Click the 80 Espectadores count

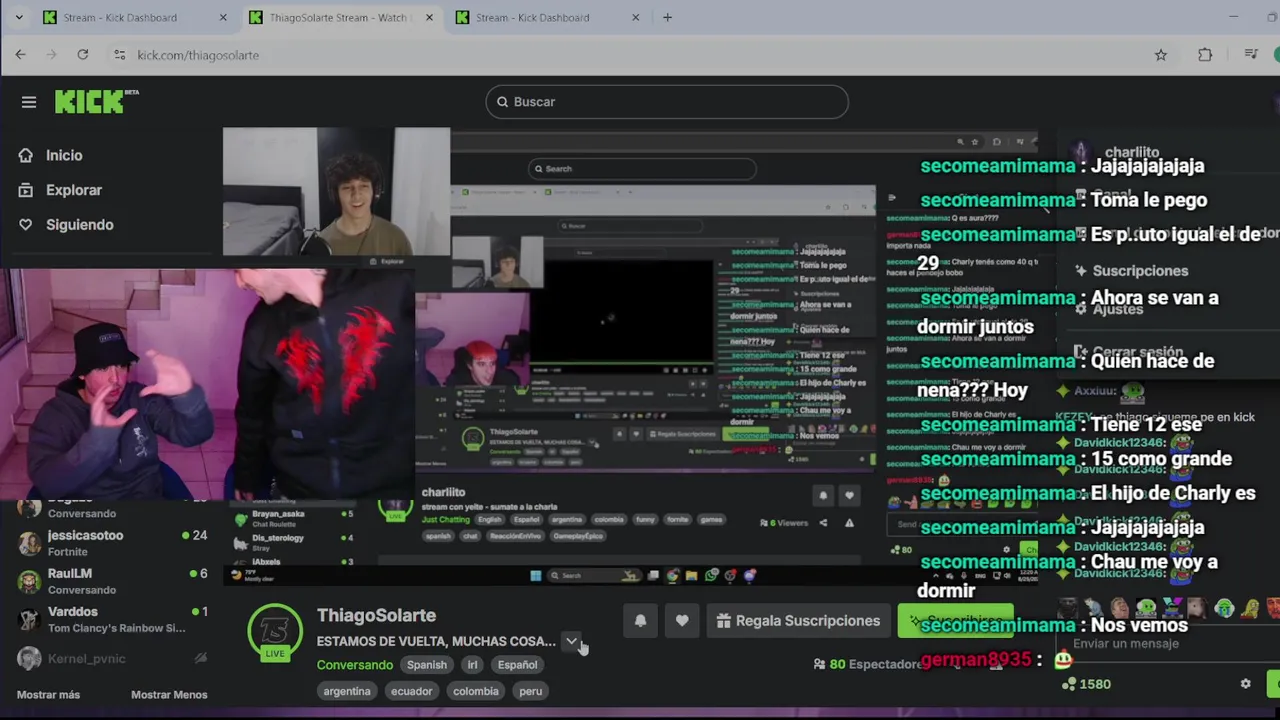868,664
